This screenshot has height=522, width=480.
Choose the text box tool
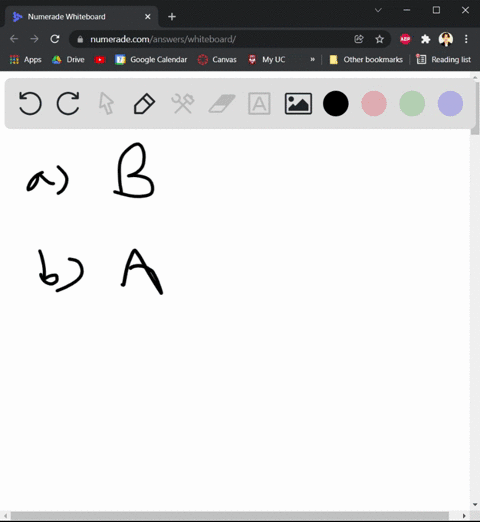[x=259, y=104]
